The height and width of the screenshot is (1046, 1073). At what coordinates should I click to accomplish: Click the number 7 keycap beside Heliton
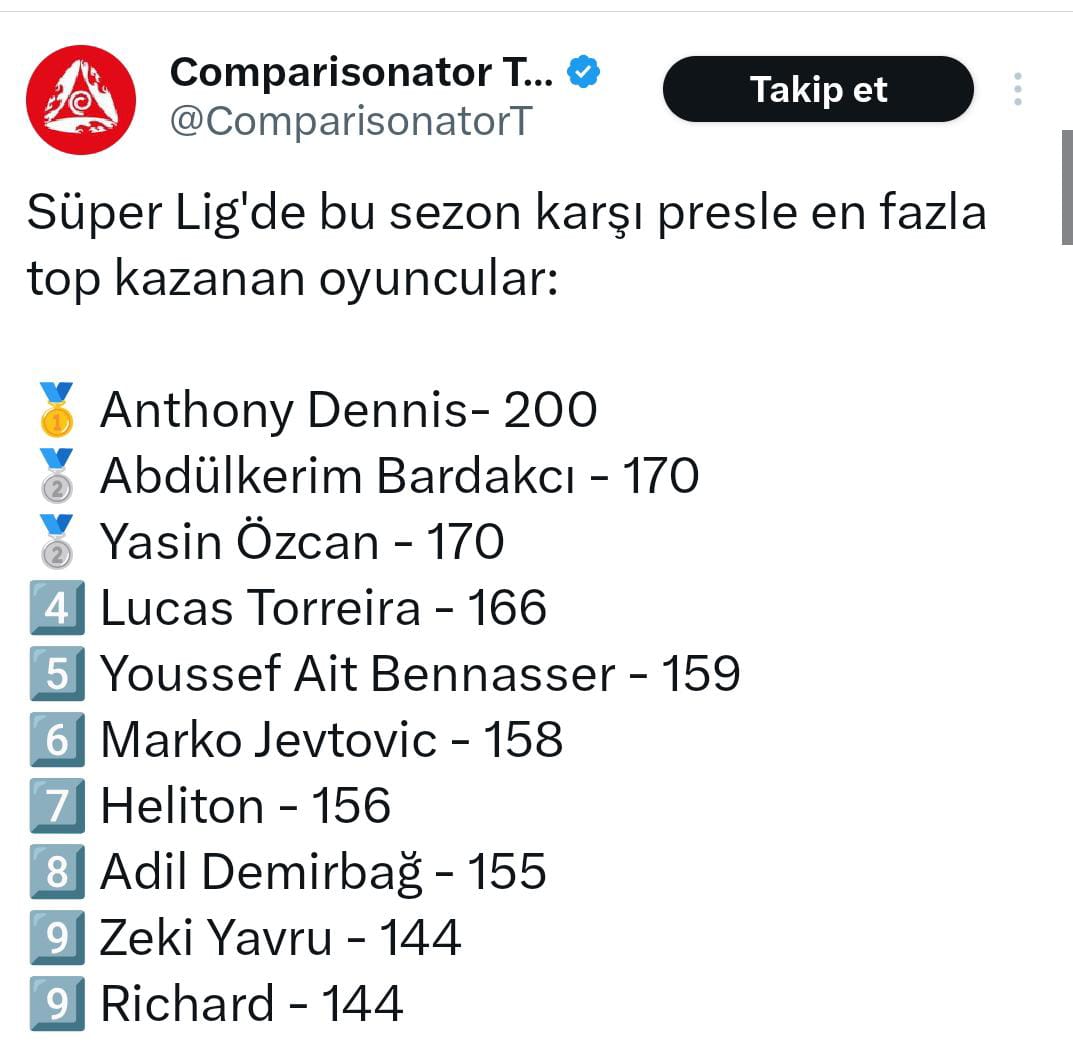coord(57,805)
